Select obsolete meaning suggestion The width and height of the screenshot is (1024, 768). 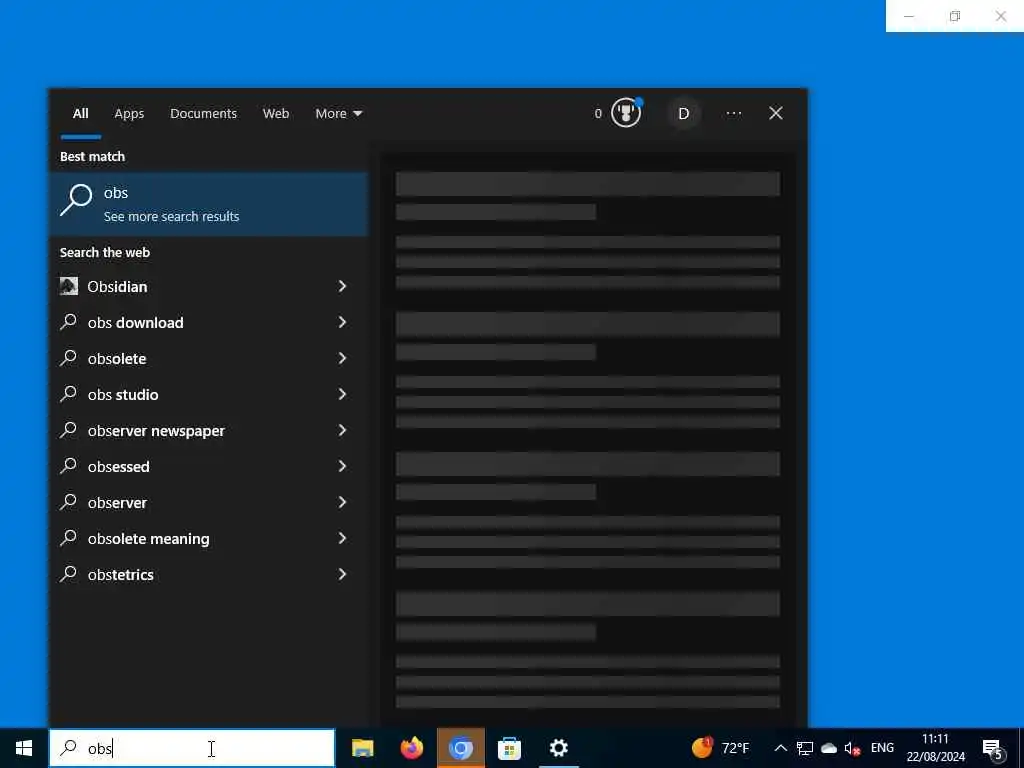(209, 539)
